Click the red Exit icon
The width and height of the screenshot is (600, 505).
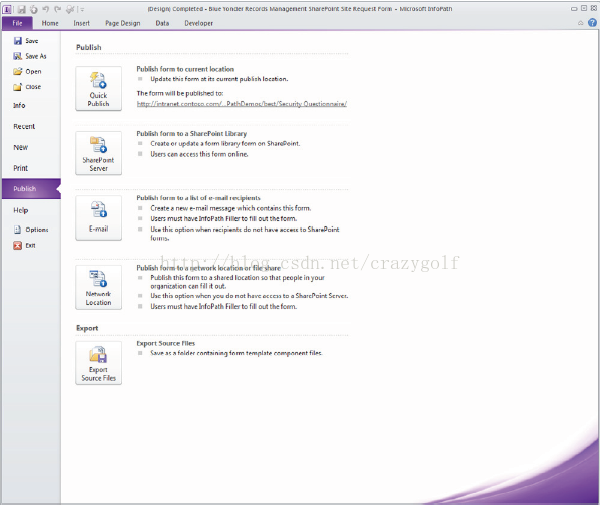tap(18, 245)
